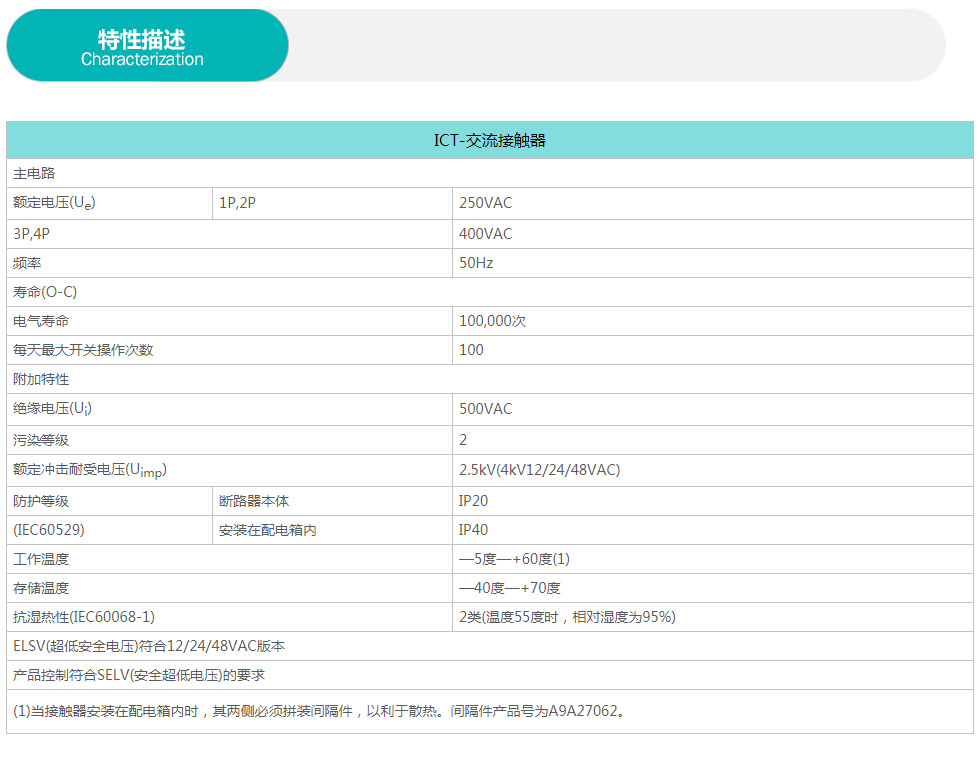Select the pollution level value 2

(463, 440)
